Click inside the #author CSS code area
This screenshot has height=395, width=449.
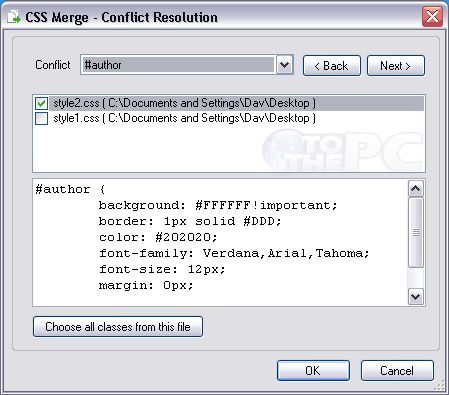click(220, 242)
